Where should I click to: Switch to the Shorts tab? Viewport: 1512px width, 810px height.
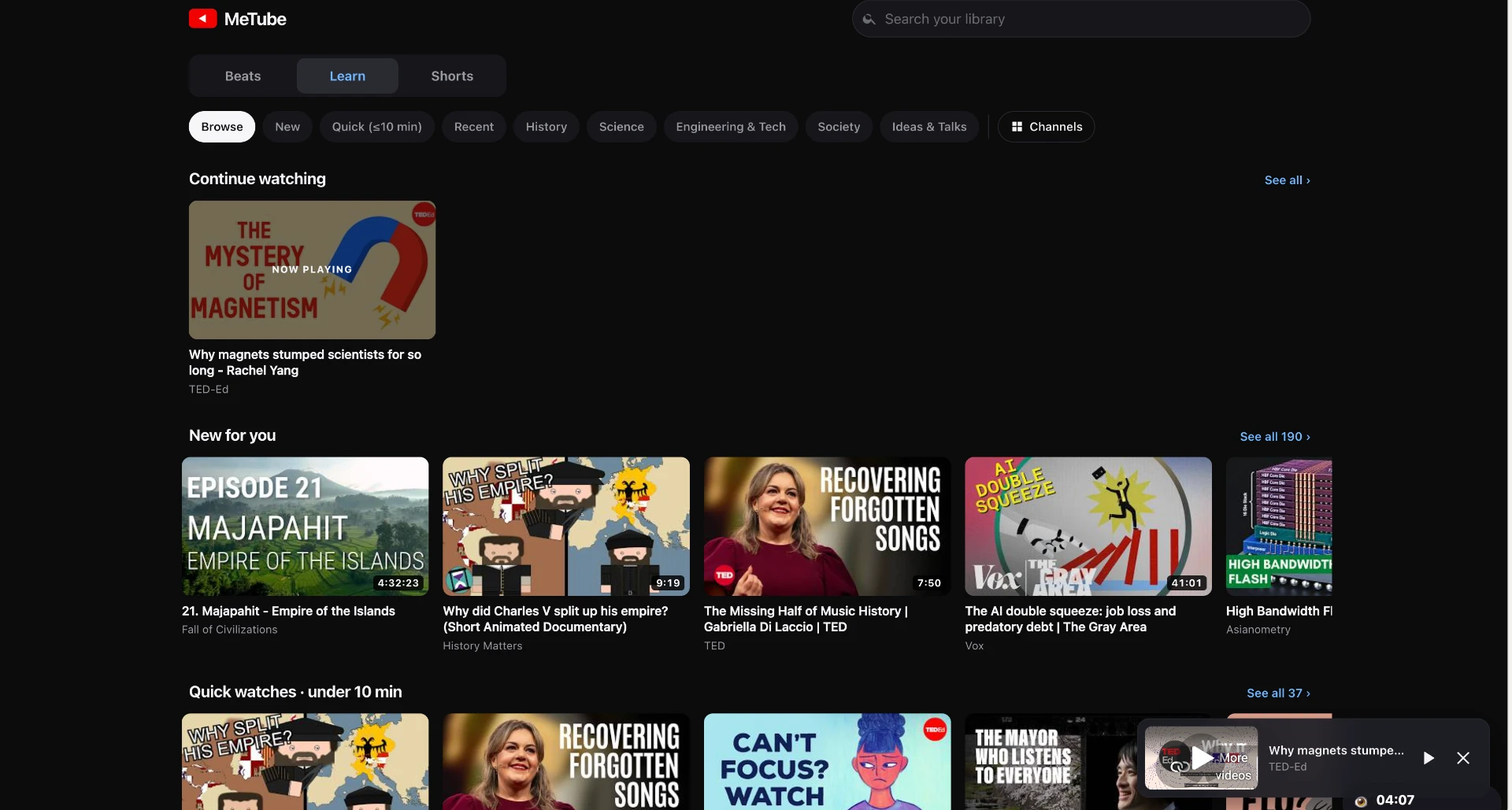pos(452,76)
